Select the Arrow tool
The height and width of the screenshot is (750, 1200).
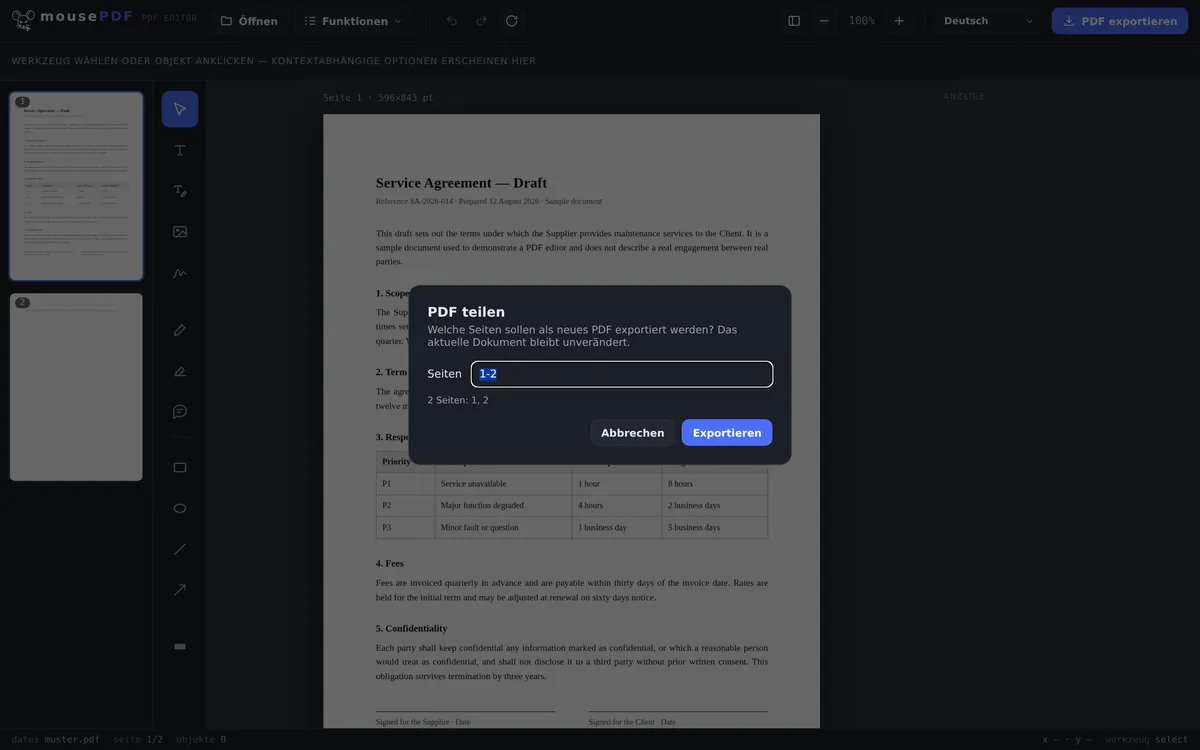coord(180,590)
